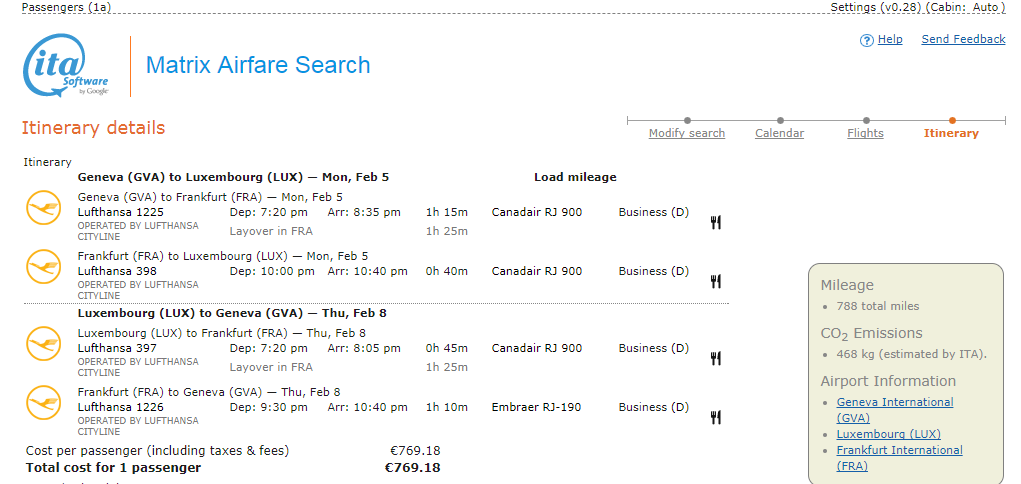Click meal icon for Lufthansa 398
1021x484 pixels.
(x=716, y=281)
